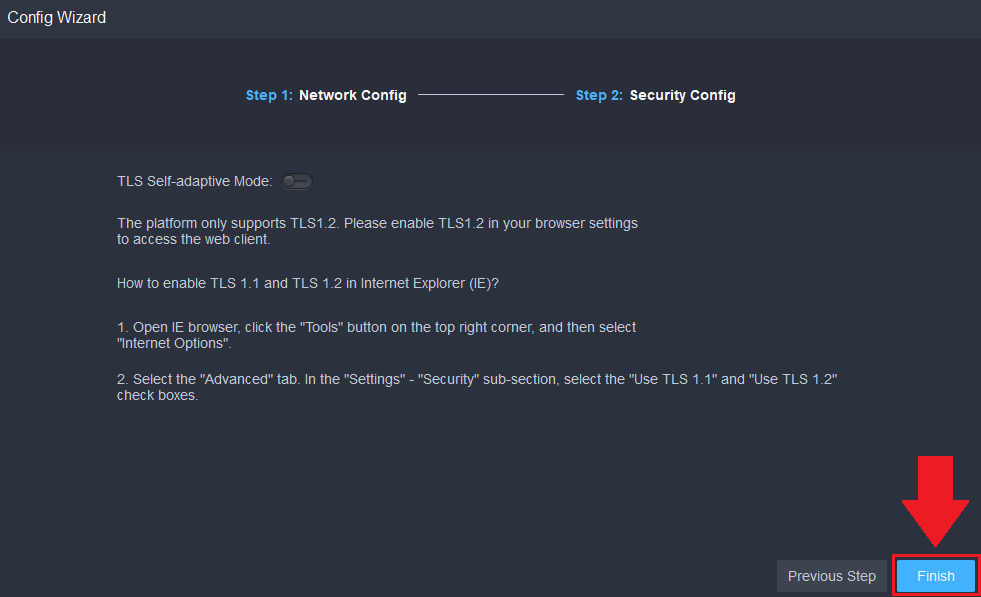Viewport: 981px width, 597px height.
Task: Click the "TLS Self-adaptive Mode:" label
Action: tap(194, 181)
